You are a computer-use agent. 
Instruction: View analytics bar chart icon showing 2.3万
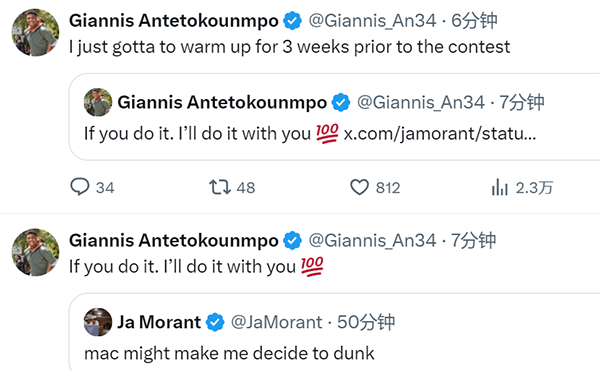pos(499,187)
